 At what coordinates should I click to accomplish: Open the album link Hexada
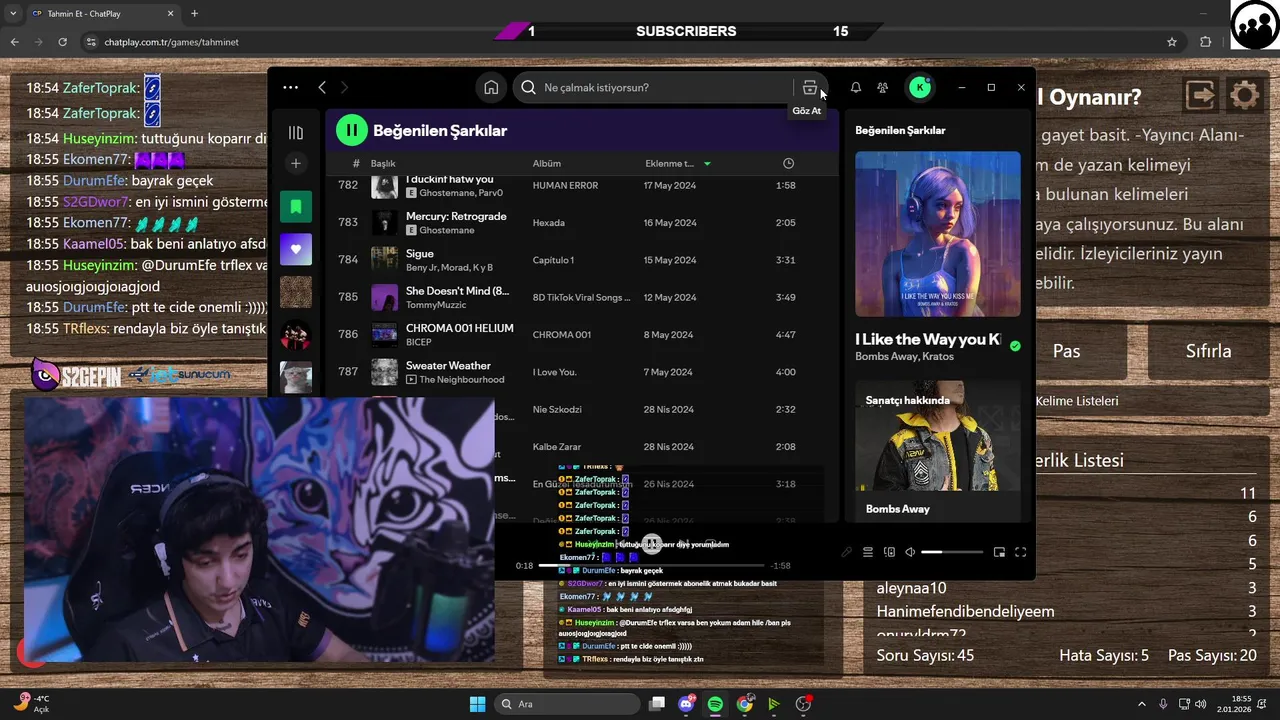click(548, 223)
